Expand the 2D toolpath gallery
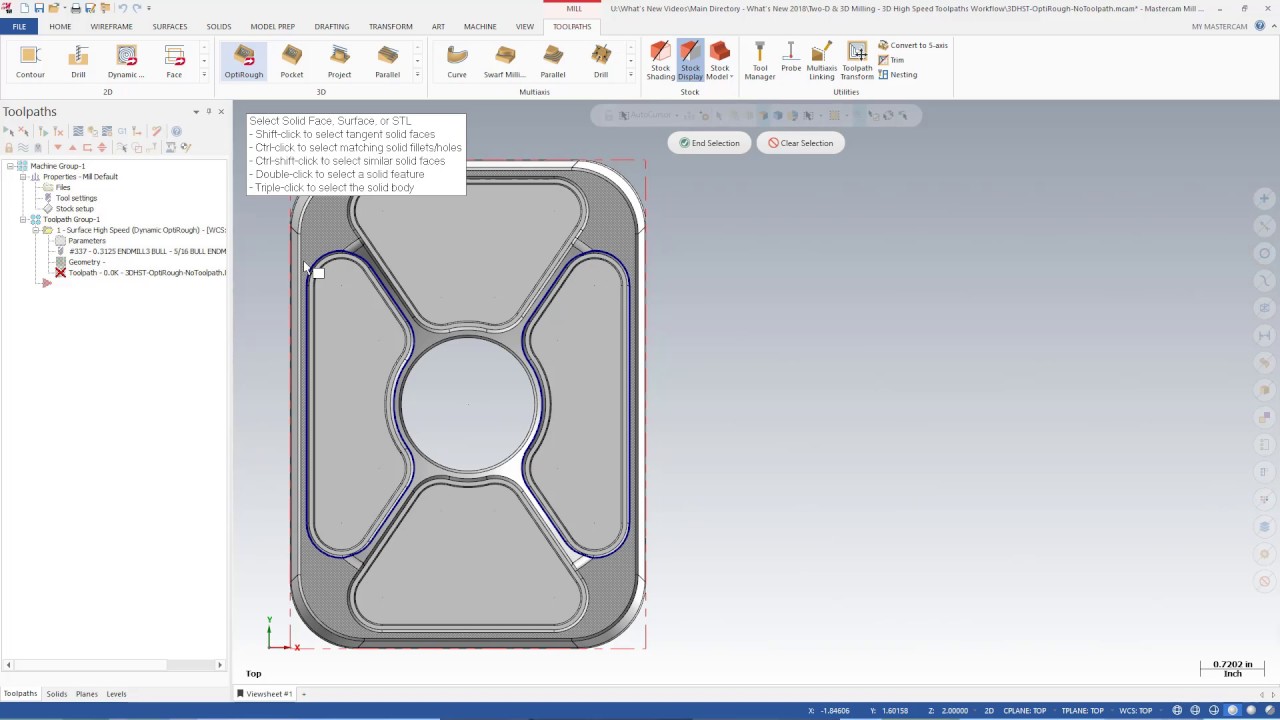Image resolution: width=1280 pixels, height=720 pixels. 204,75
